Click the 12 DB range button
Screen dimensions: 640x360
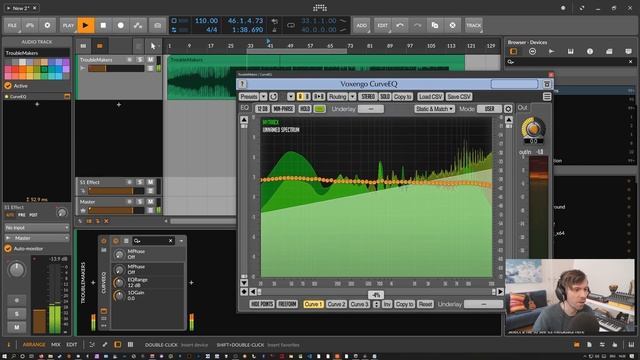click(x=262, y=109)
